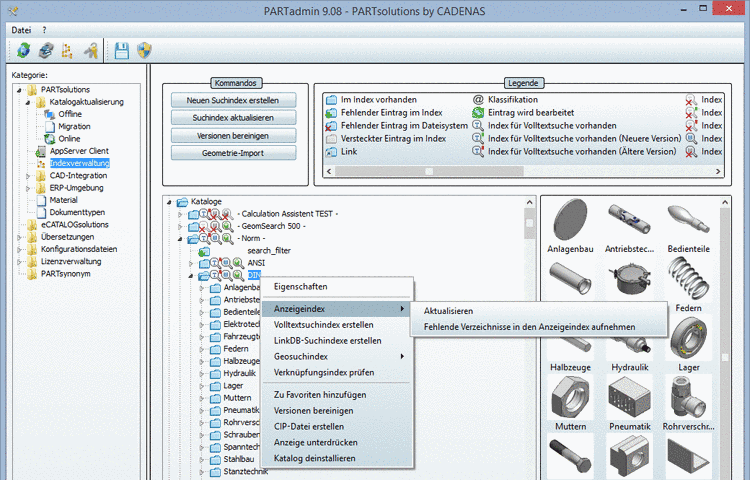750x480 pixels.
Task: Choose Anzeige unterdrücken
Action: pyautogui.click(x=337, y=443)
